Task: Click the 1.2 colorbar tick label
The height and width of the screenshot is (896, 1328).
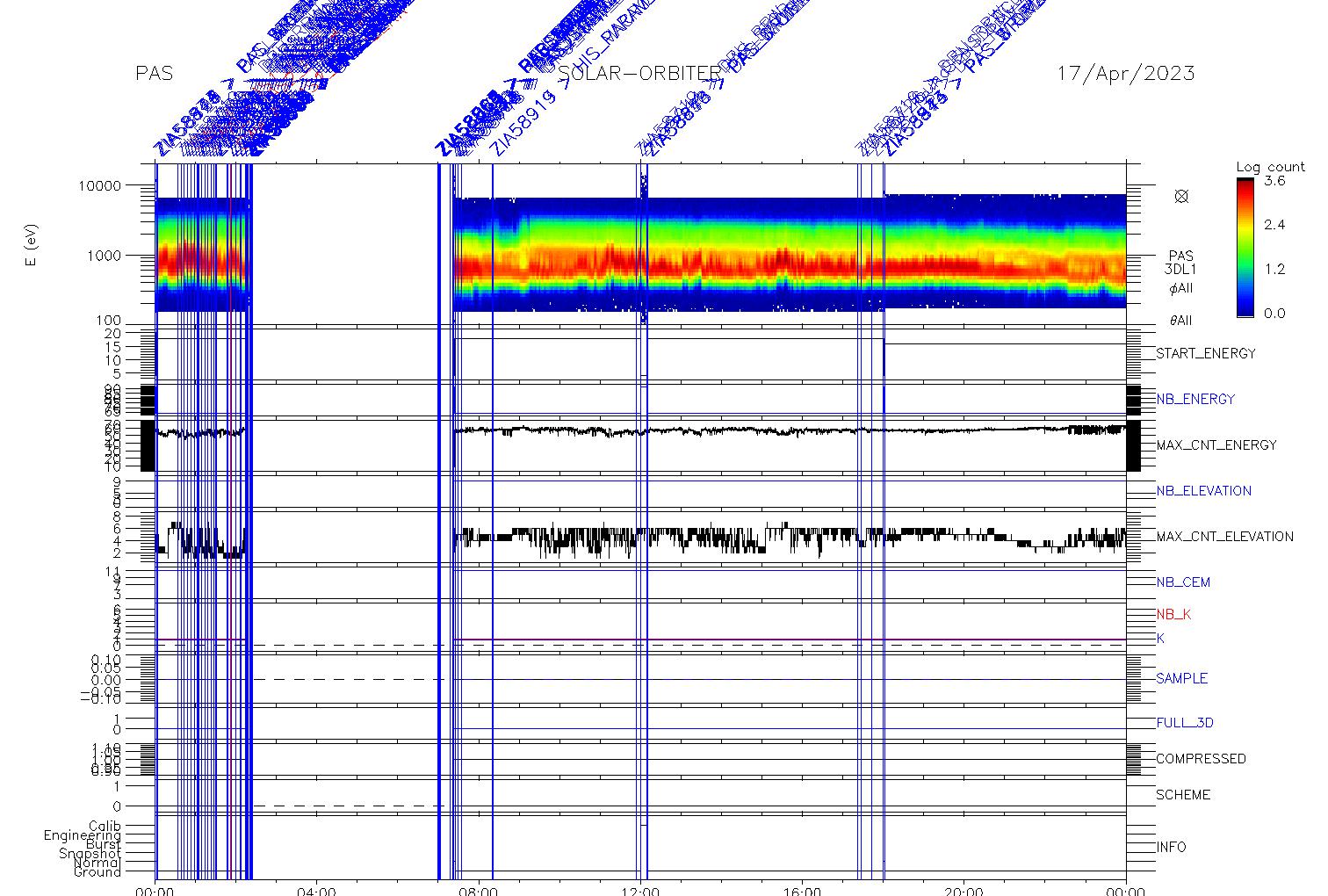Action: pyautogui.click(x=1274, y=269)
